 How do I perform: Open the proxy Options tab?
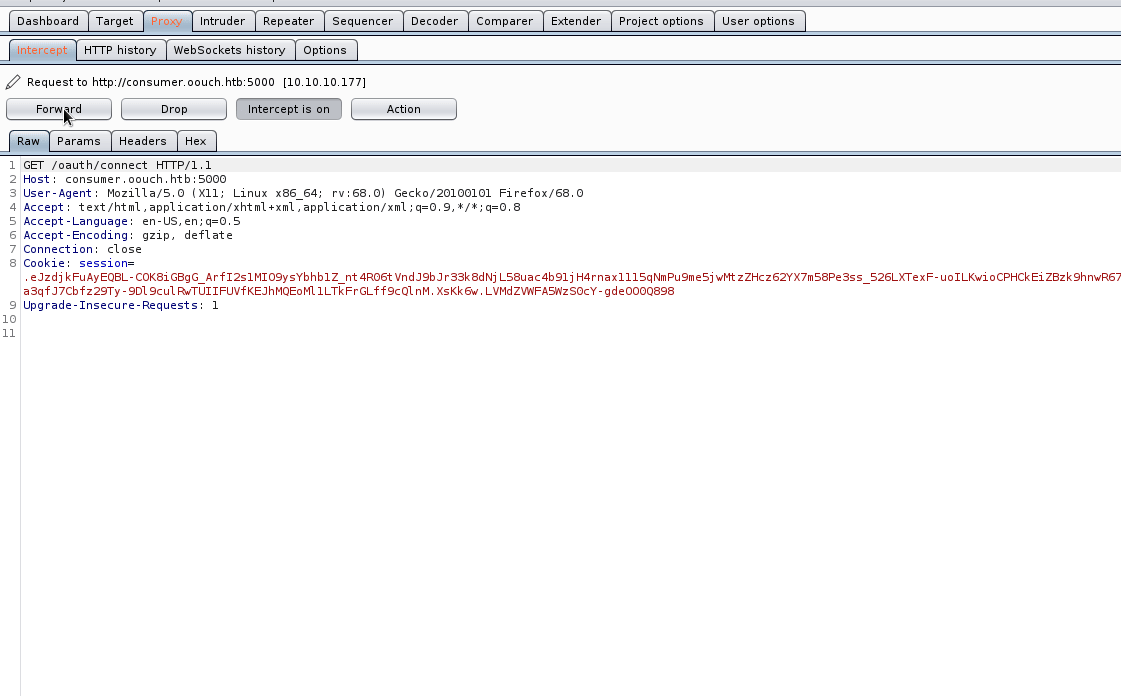tap(325, 50)
